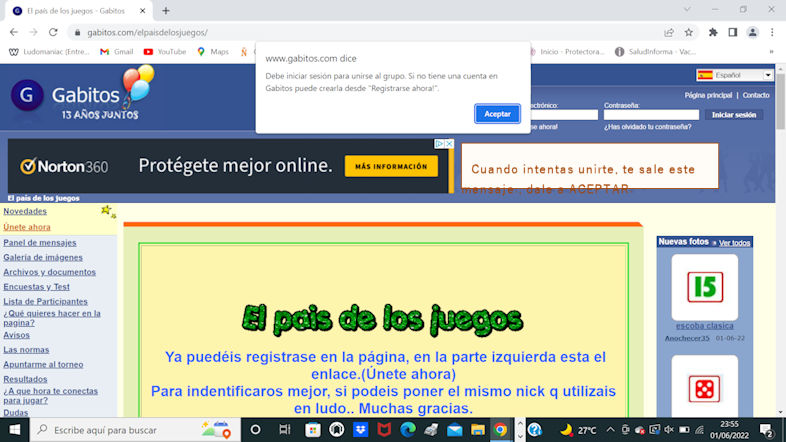
Task: Close the Norton ad with X icon
Action: coord(449,144)
